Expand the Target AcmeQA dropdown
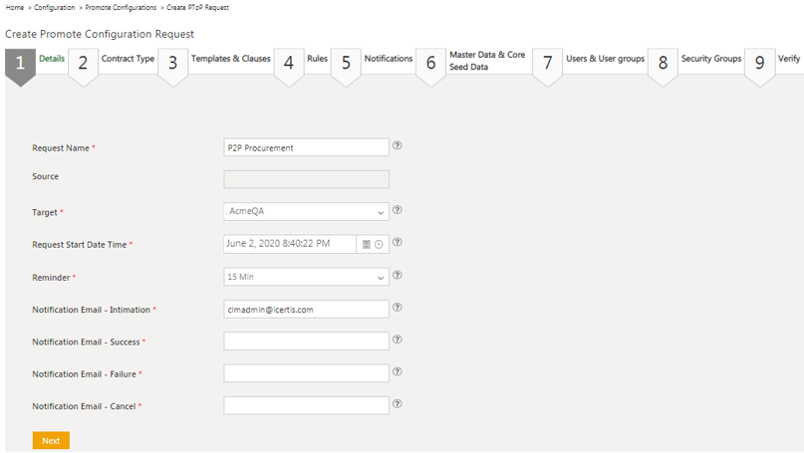Viewport: 804px width, 453px height. click(x=306, y=212)
